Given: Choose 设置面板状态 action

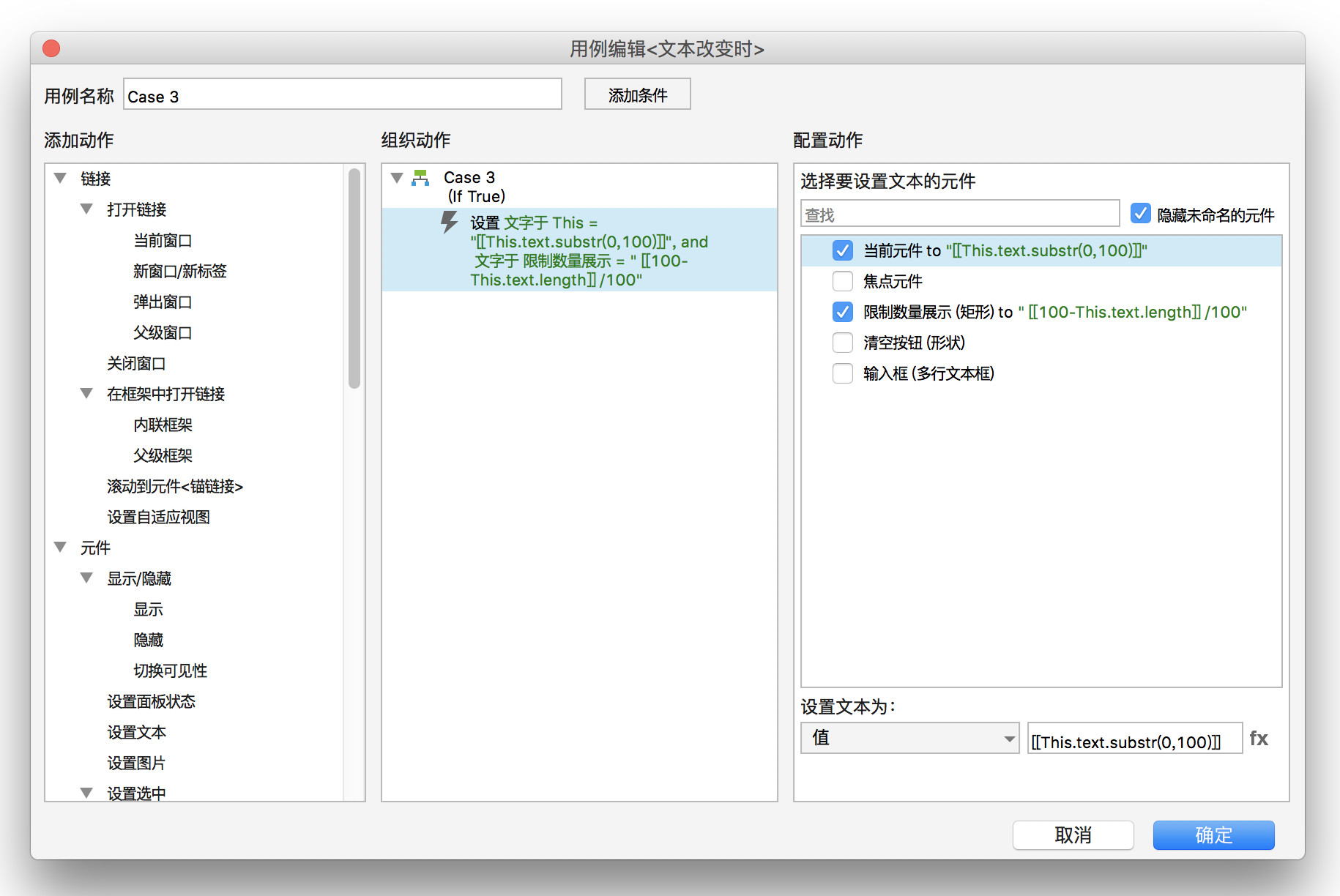Looking at the screenshot, I should (x=151, y=702).
